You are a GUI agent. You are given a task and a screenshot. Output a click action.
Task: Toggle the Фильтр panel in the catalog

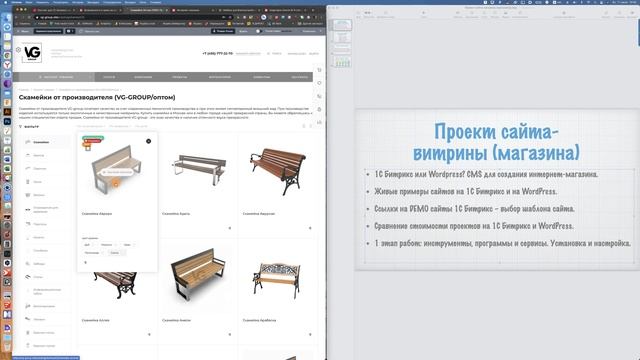tap(29, 127)
